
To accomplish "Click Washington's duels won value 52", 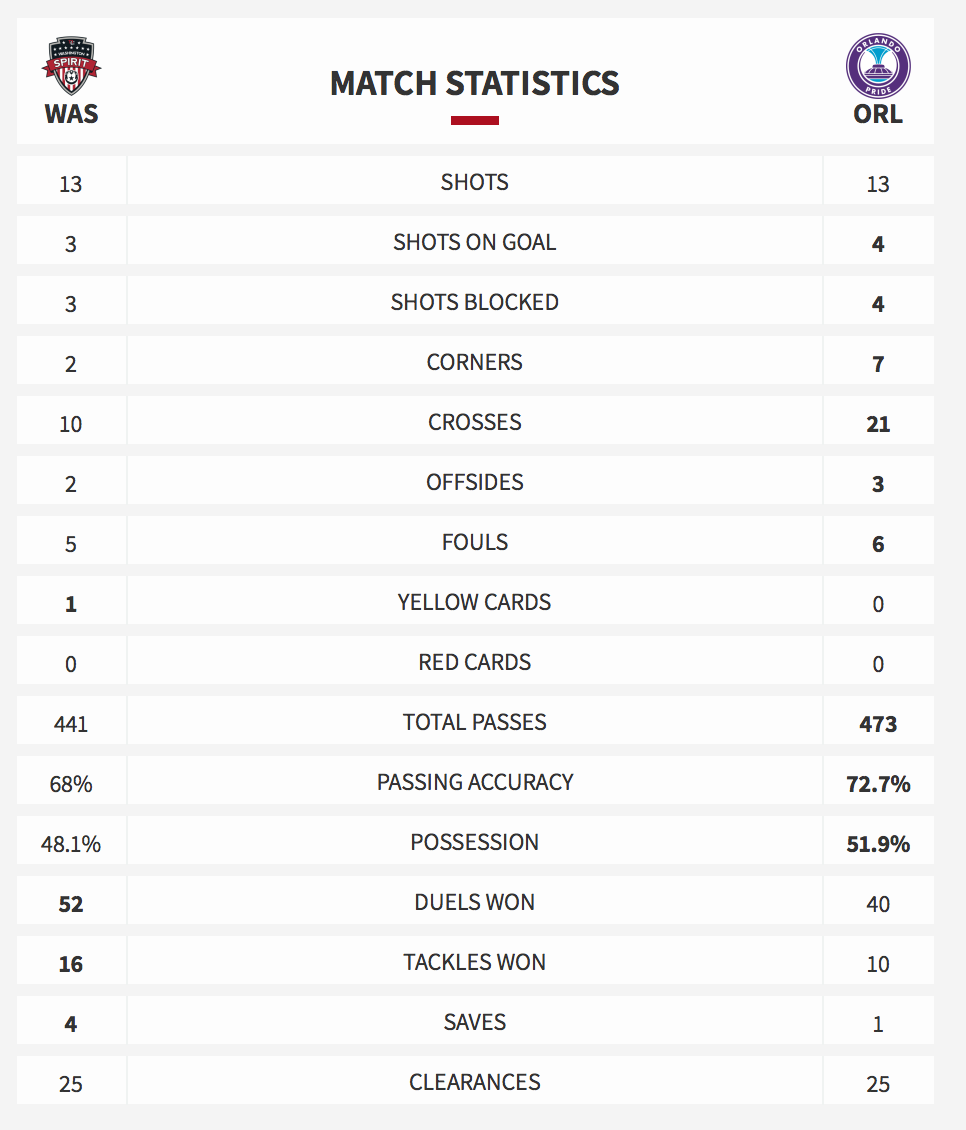I will [x=71, y=904].
